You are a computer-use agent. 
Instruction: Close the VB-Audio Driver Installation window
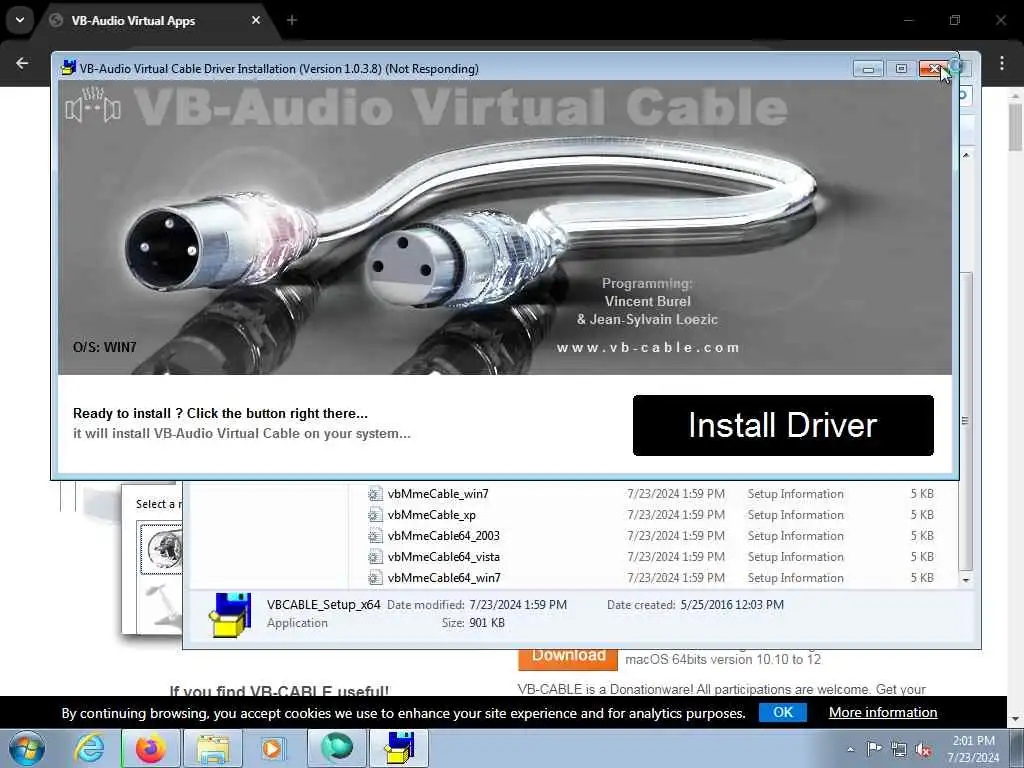(x=934, y=69)
